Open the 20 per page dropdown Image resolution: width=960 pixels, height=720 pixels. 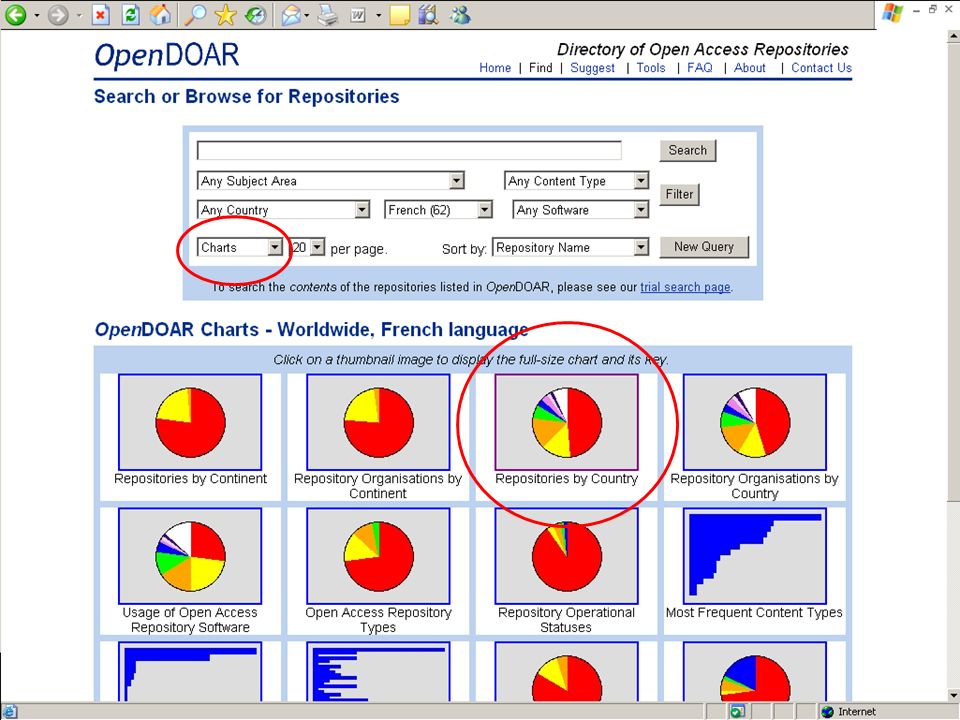[x=307, y=247]
